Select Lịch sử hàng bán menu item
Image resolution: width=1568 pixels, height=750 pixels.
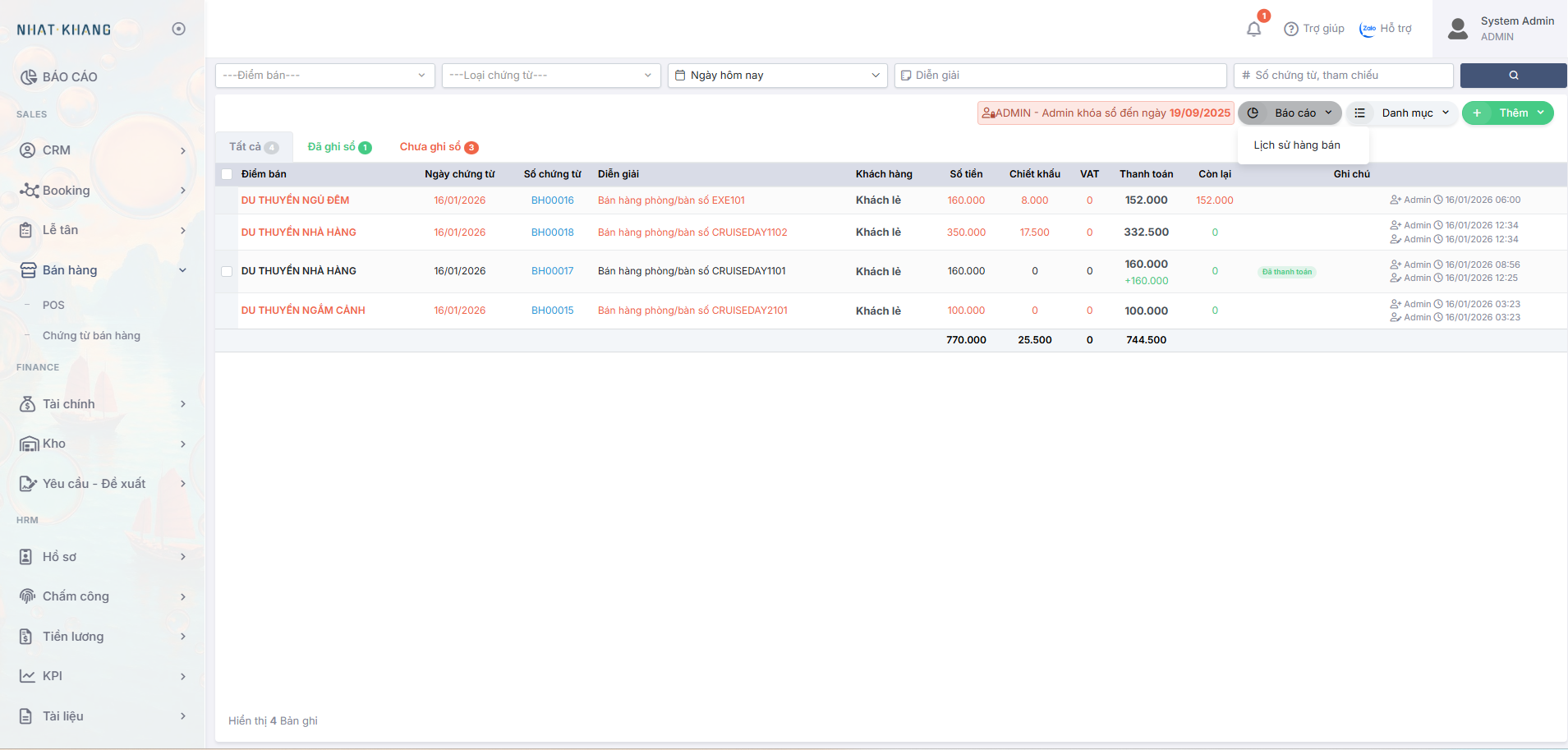click(1297, 145)
